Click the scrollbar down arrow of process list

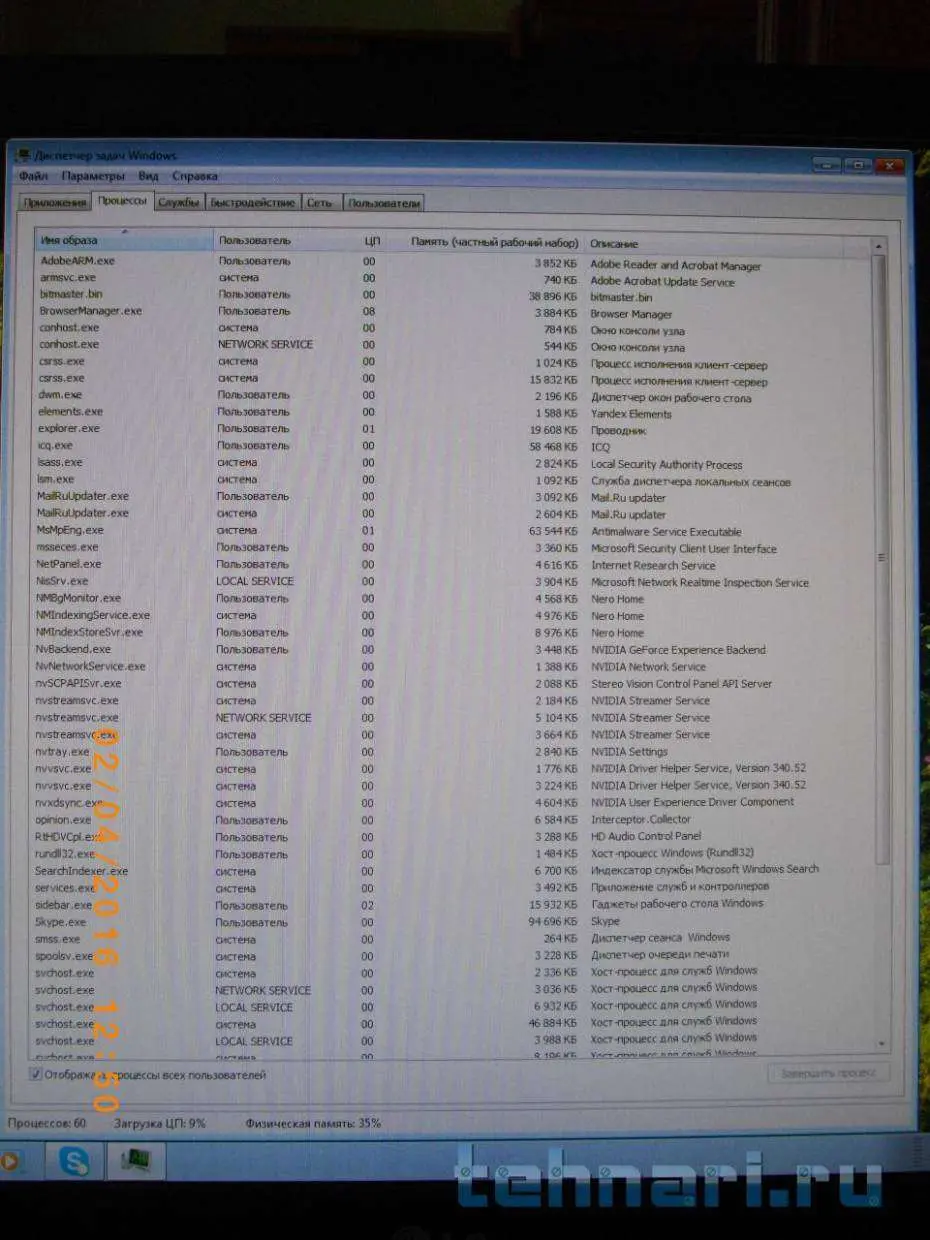point(881,1043)
